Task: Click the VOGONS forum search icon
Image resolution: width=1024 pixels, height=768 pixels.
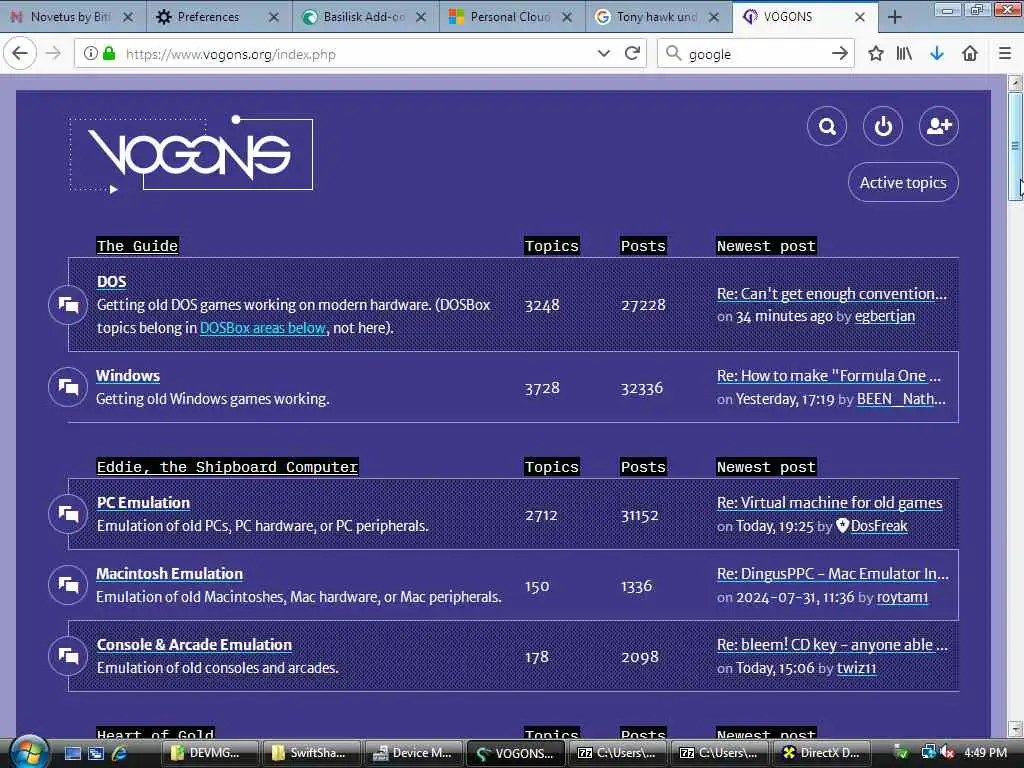Action: (827, 126)
